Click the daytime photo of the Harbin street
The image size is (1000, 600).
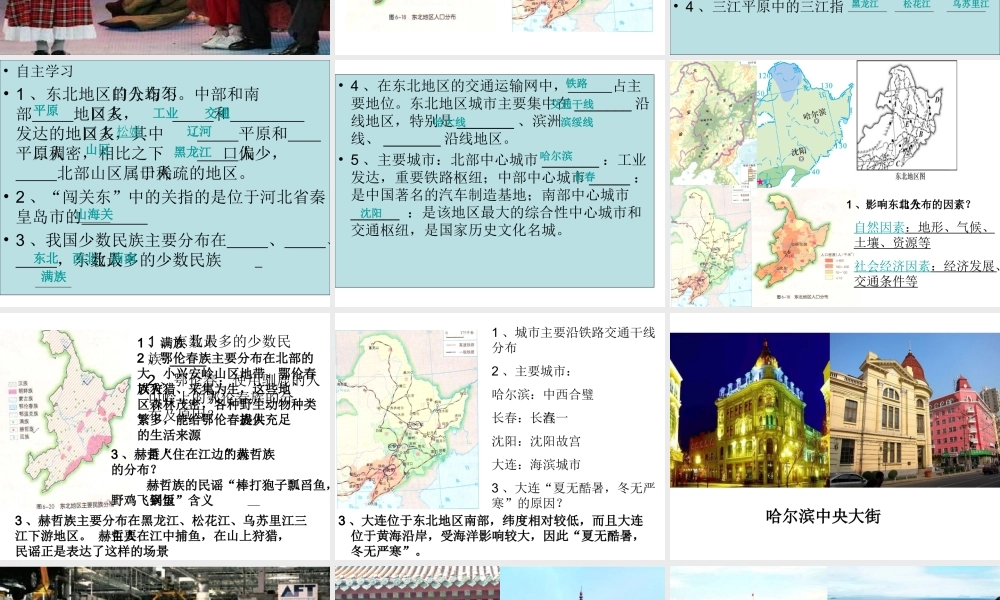915,410
